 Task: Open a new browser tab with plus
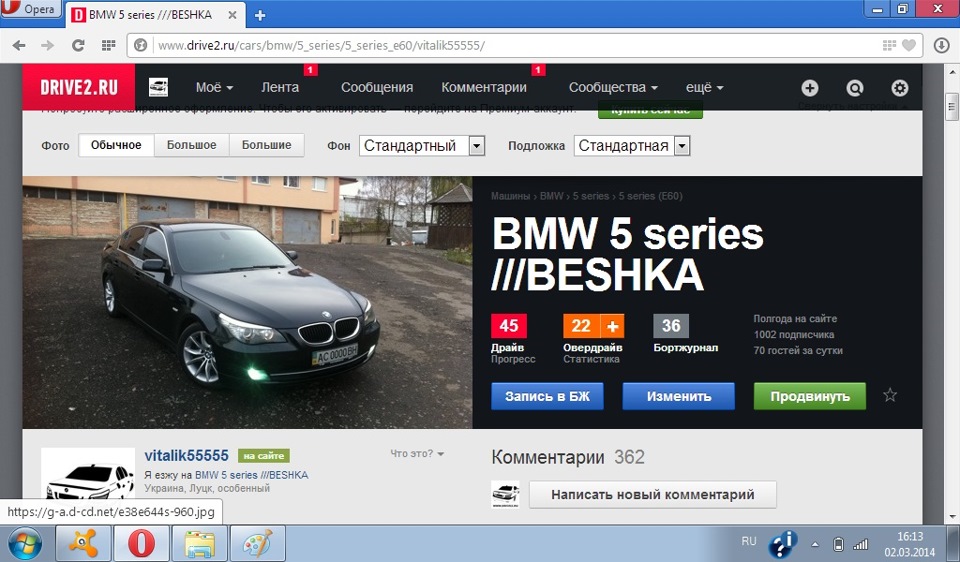[260, 15]
